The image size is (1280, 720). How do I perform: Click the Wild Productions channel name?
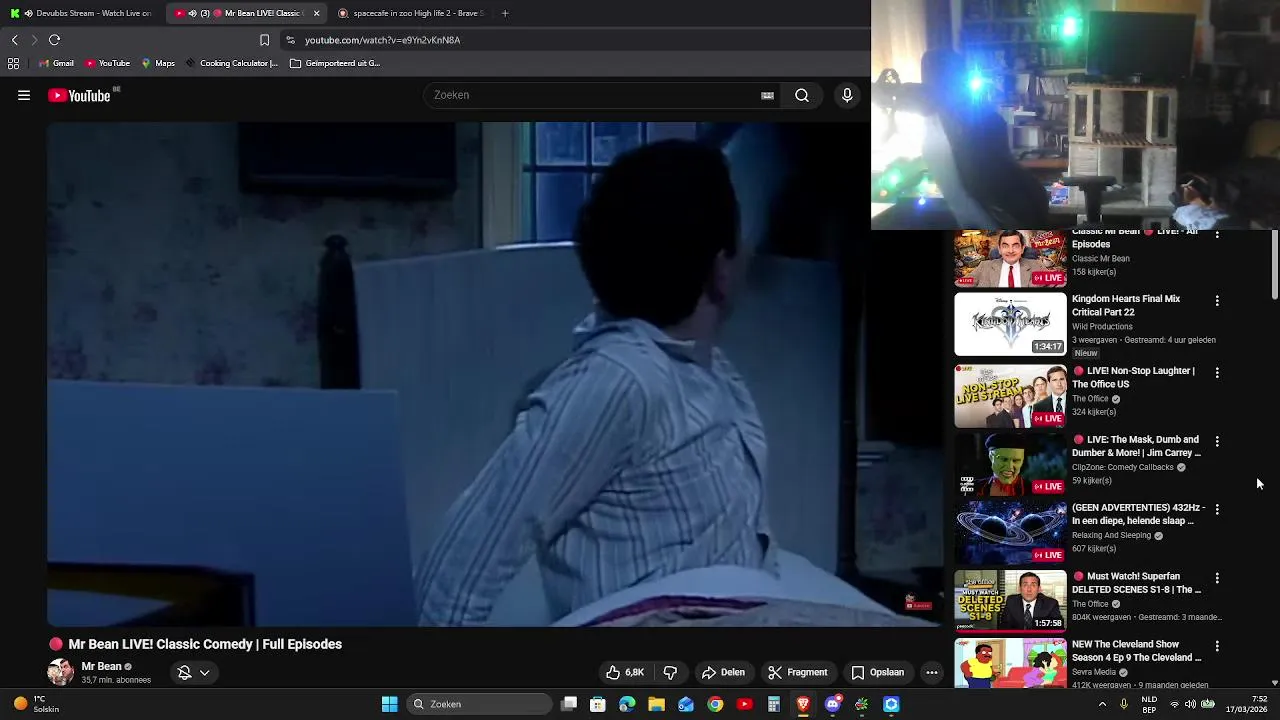pyautogui.click(x=1102, y=326)
